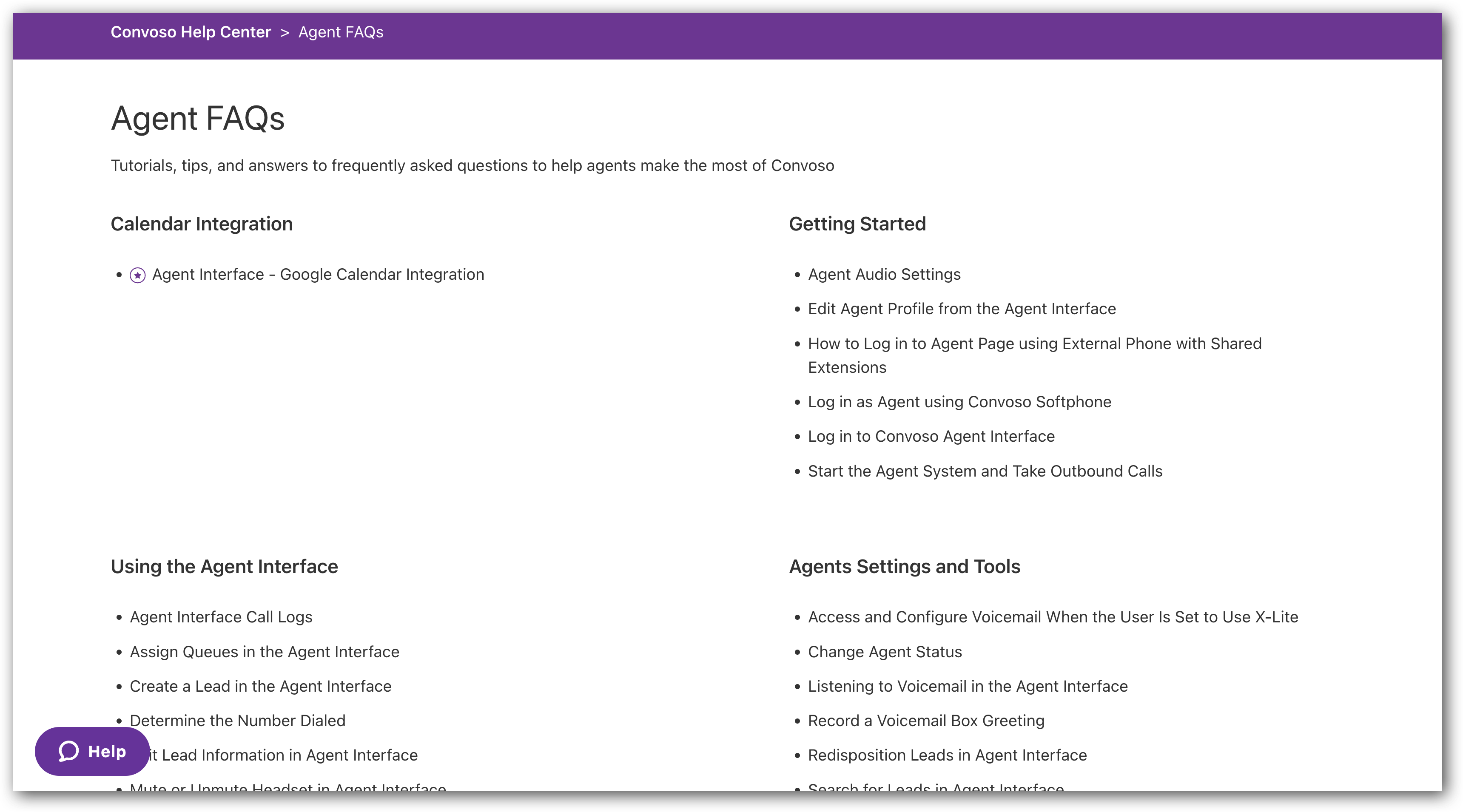Open the Getting Started section heading
Screen dimensions: 1463x812
tap(857, 224)
